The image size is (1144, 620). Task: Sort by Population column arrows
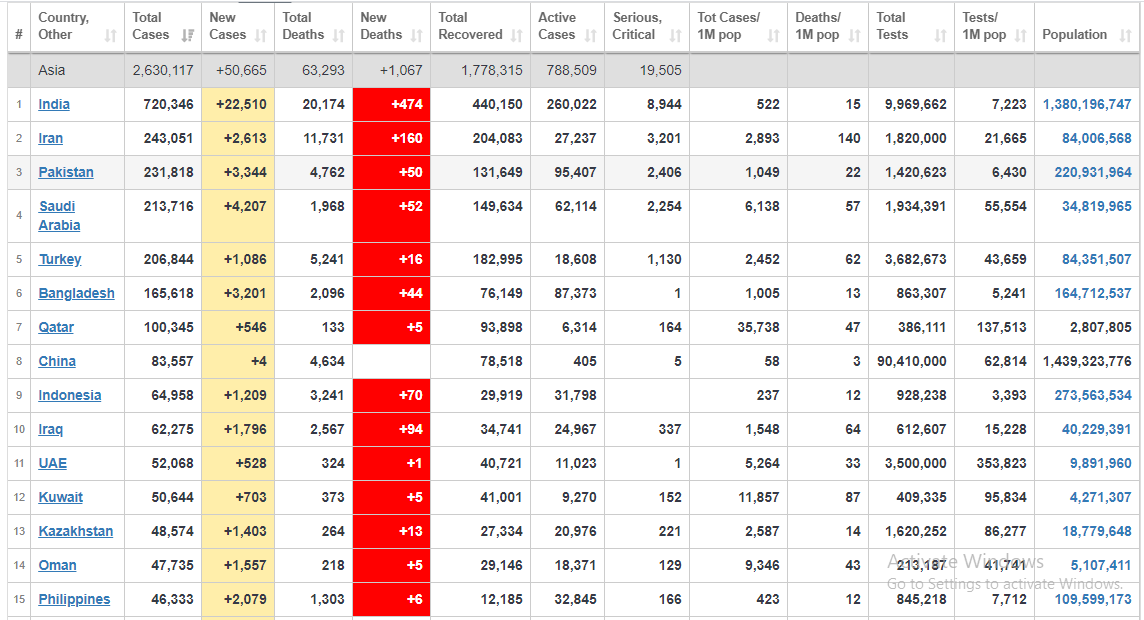(1126, 35)
